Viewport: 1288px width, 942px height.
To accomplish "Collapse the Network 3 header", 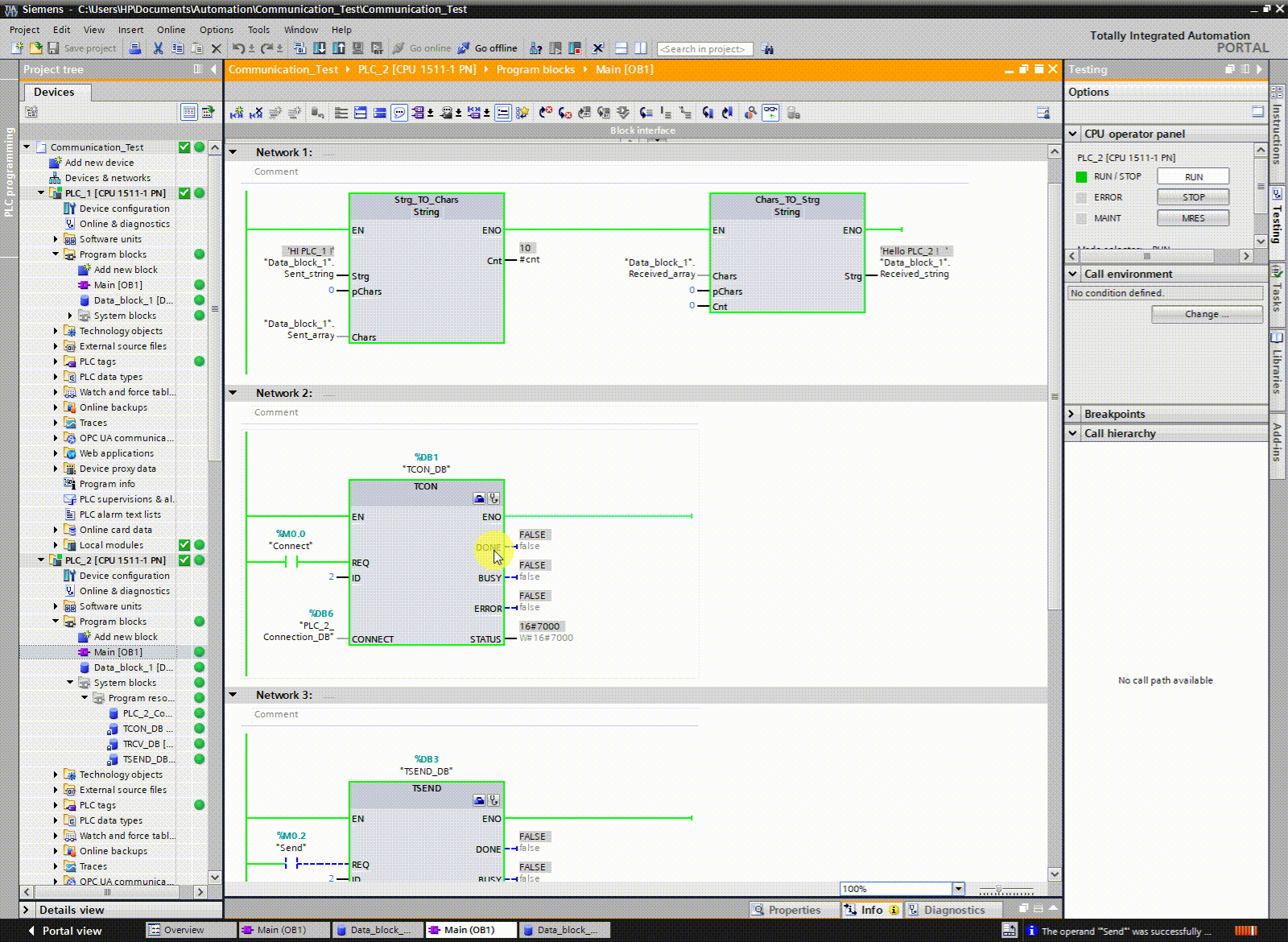I will [233, 695].
